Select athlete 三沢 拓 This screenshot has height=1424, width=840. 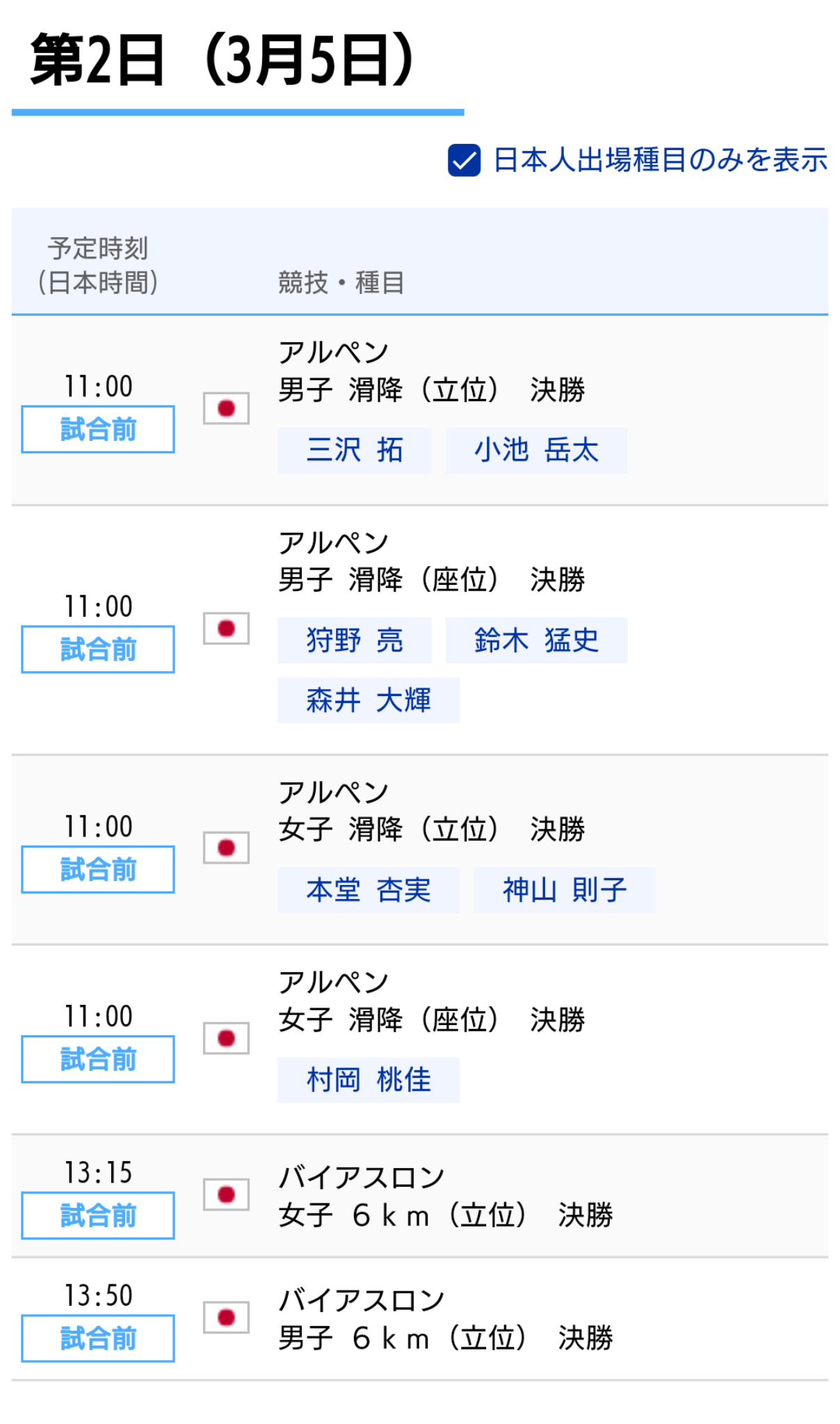[x=354, y=450]
